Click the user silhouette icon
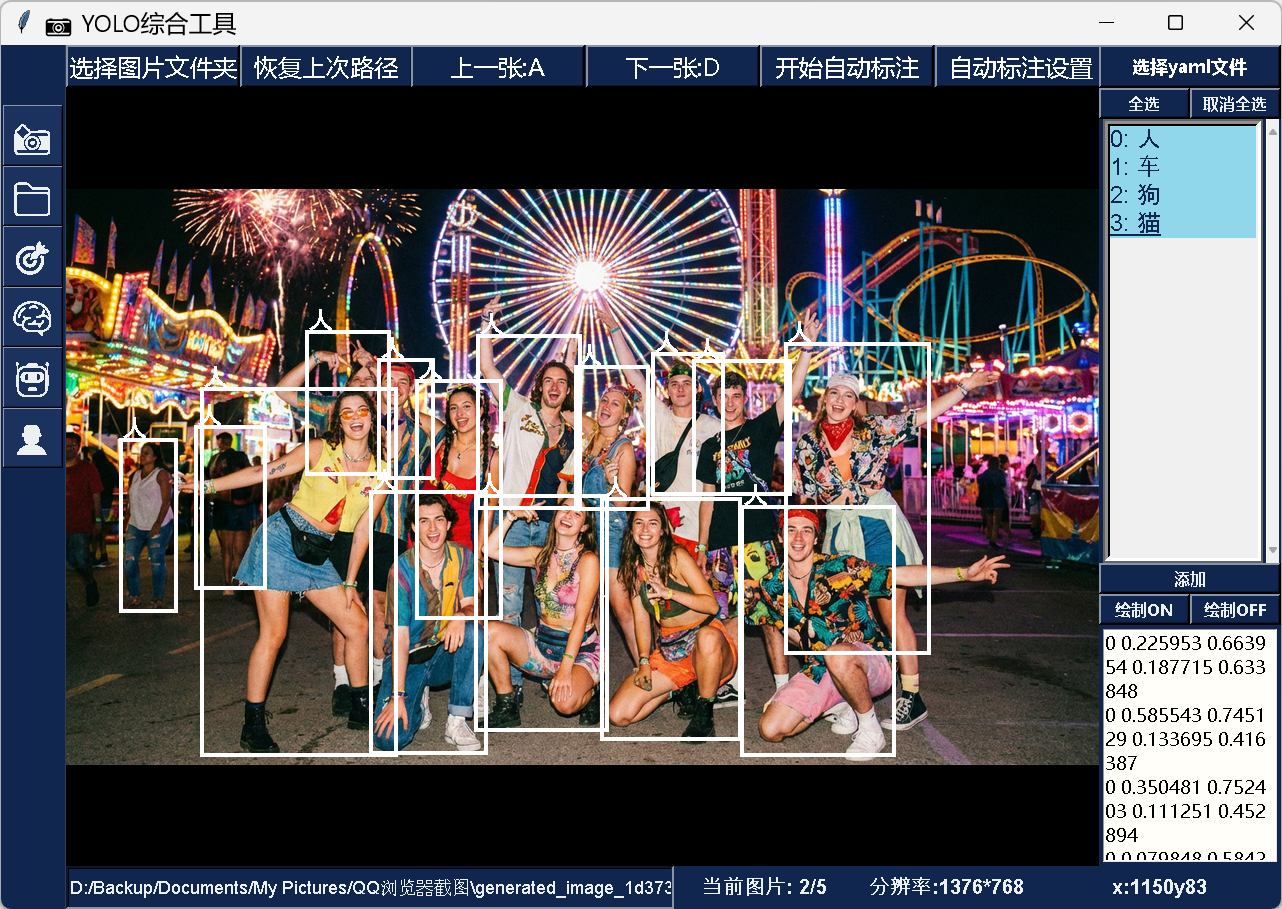1282x909 pixels. [33, 438]
